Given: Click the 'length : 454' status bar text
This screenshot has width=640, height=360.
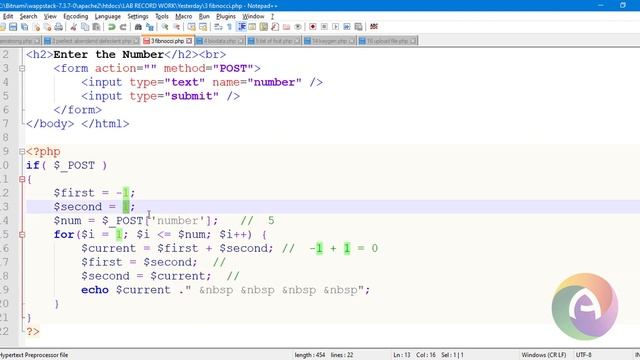Looking at the screenshot, I should point(310,355).
